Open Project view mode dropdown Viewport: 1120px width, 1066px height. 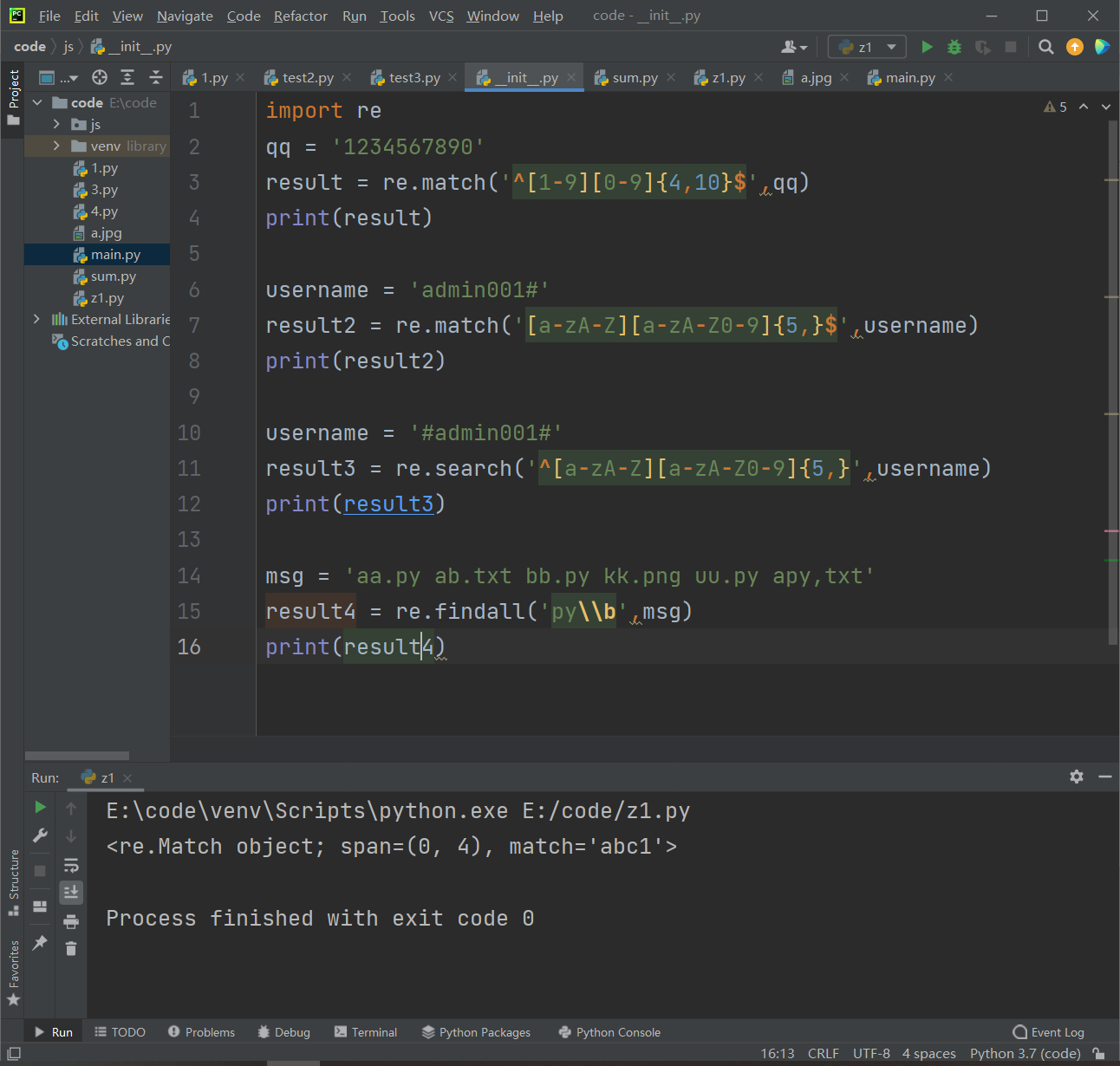point(58,77)
